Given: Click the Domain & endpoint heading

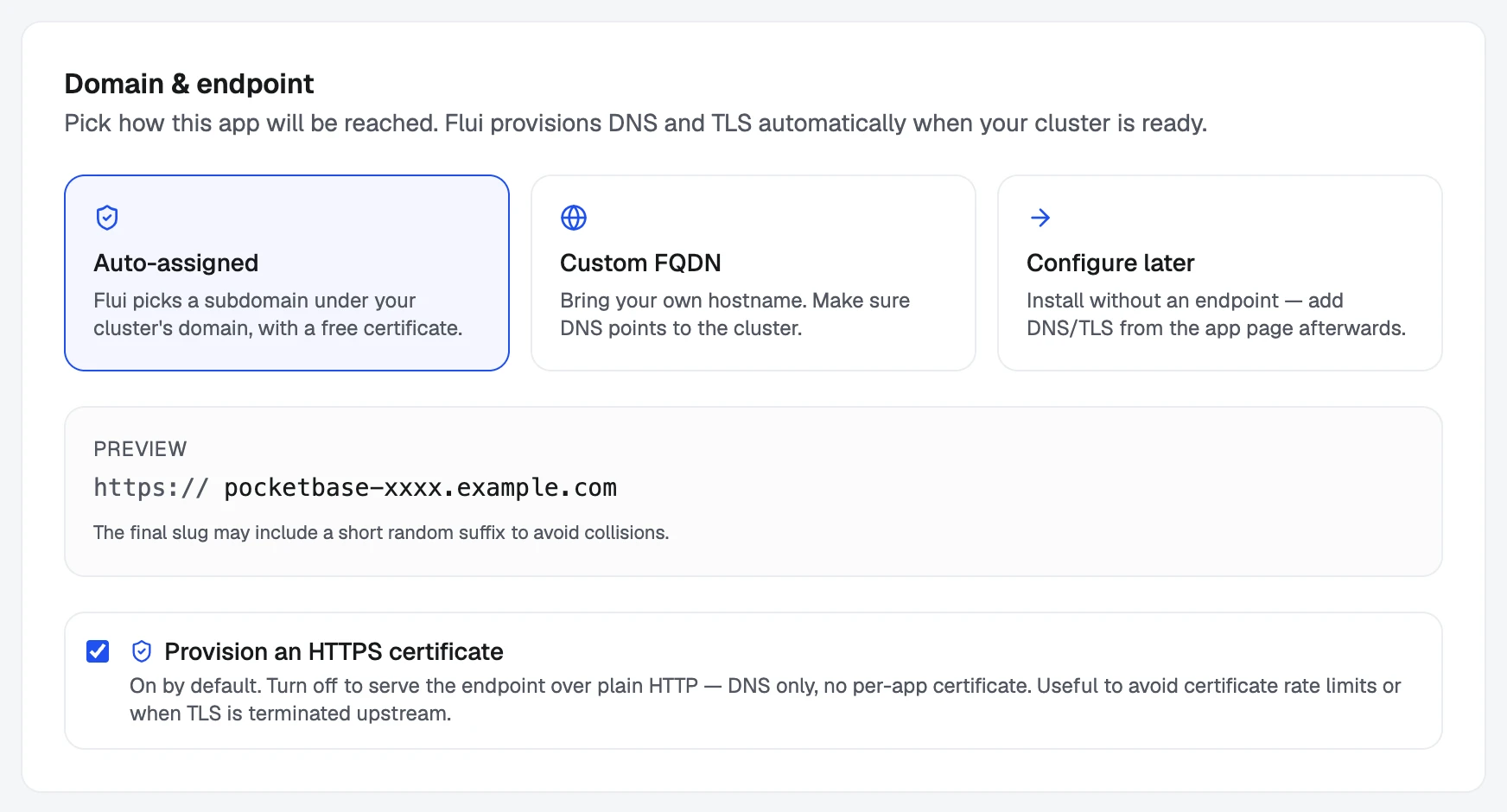Looking at the screenshot, I should point(189,84).
